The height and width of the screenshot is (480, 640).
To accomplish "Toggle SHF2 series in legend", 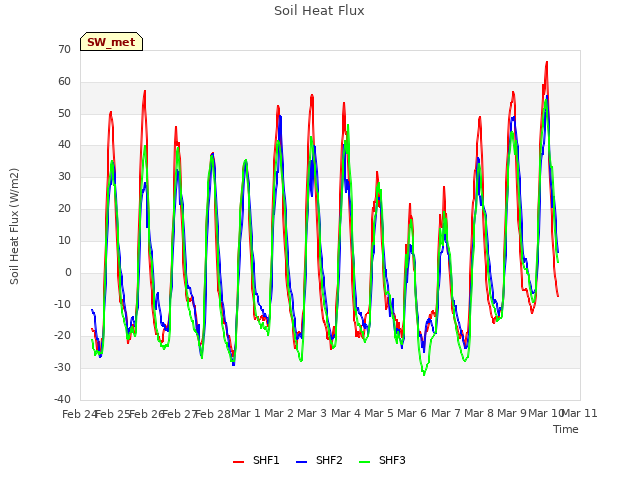I will click(x=319, y=460).
